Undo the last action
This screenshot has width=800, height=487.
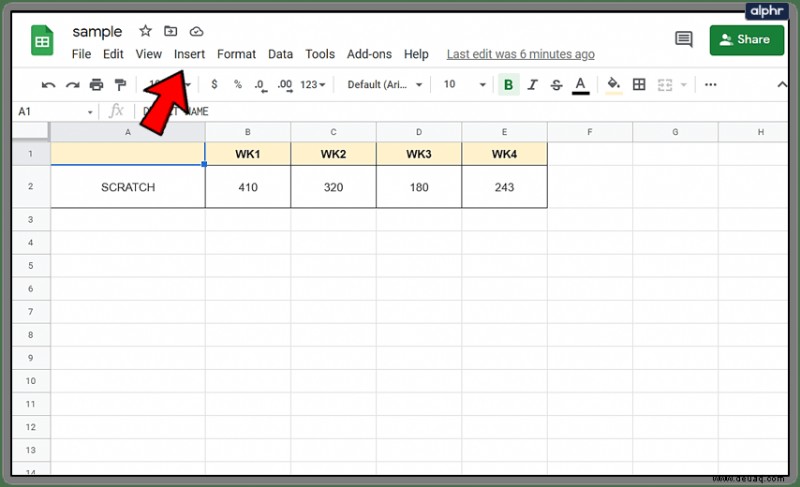(x=48, y=85)
